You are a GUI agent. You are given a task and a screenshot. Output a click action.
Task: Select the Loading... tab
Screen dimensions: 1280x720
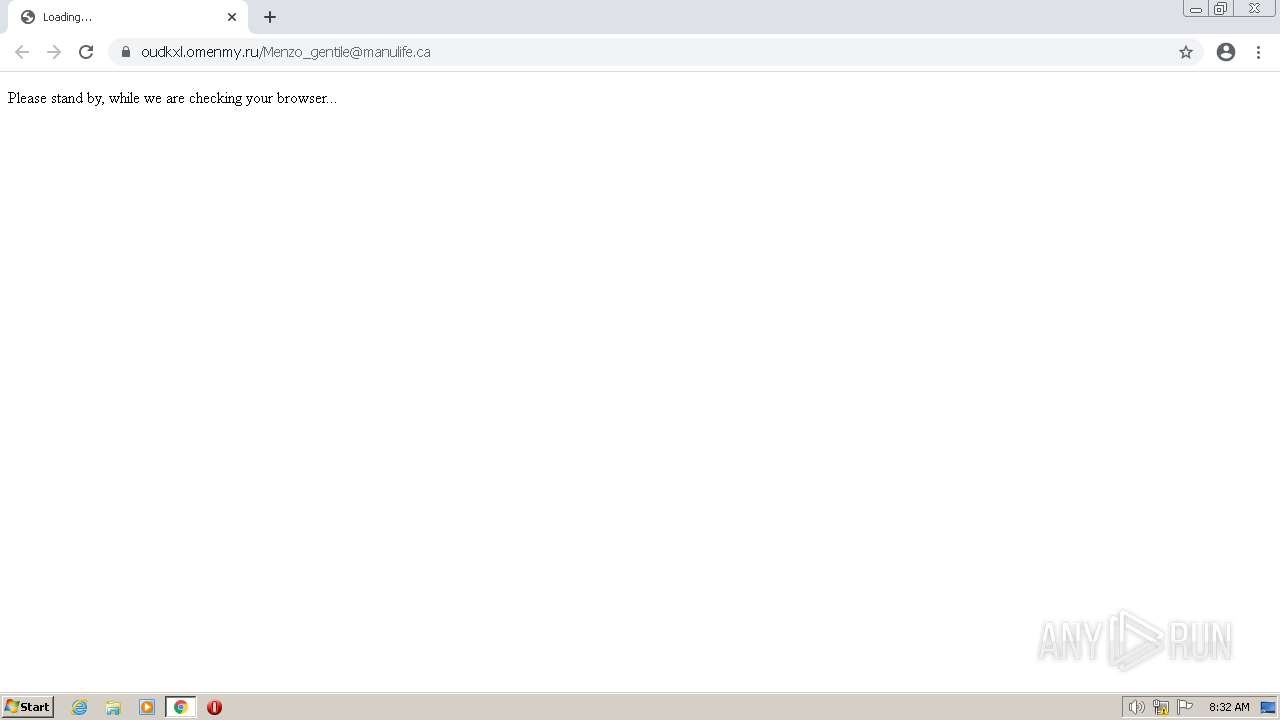coord(128,17)
